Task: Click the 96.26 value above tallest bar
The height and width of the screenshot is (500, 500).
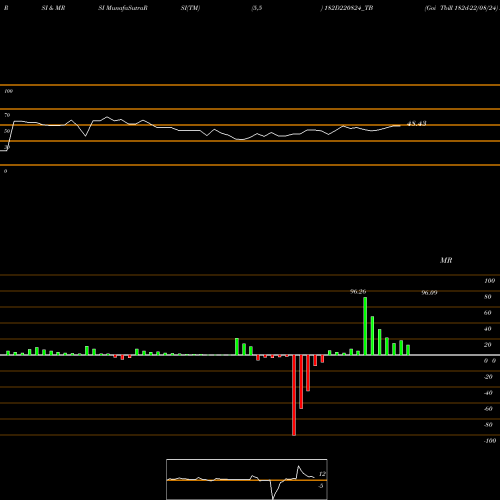Action: point(358,292)
